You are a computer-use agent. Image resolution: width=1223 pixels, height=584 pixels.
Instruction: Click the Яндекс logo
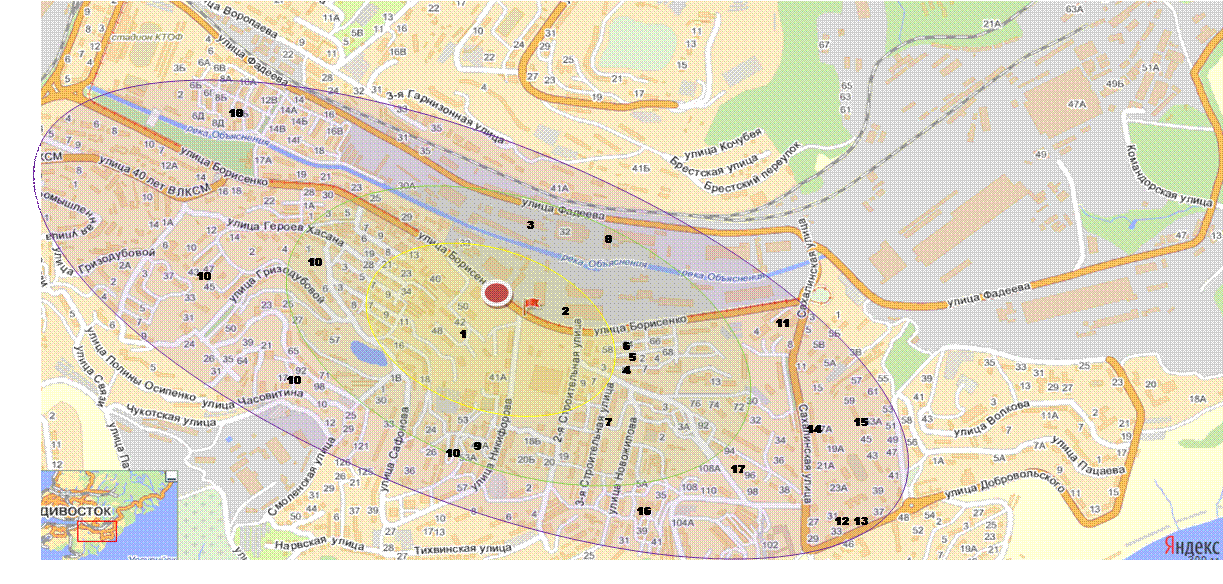point(1191,545)
